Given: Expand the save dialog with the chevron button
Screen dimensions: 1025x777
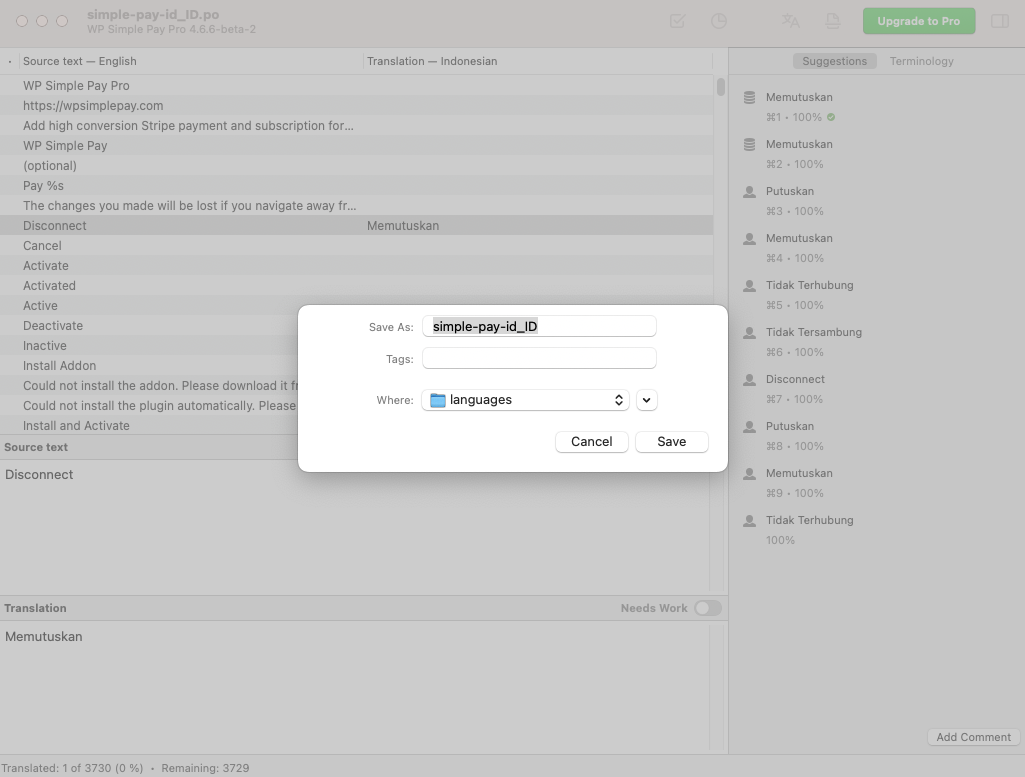Looking at the screenshot, I should click(646, 400).
